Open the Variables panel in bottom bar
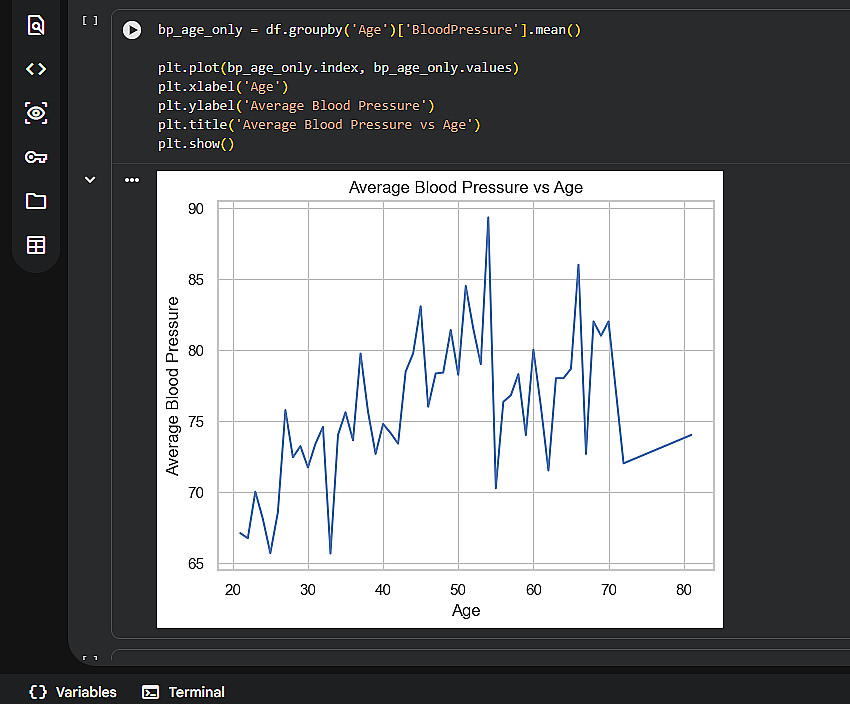The height and width of the screenshot is (704, 850). tap(73, 692)
